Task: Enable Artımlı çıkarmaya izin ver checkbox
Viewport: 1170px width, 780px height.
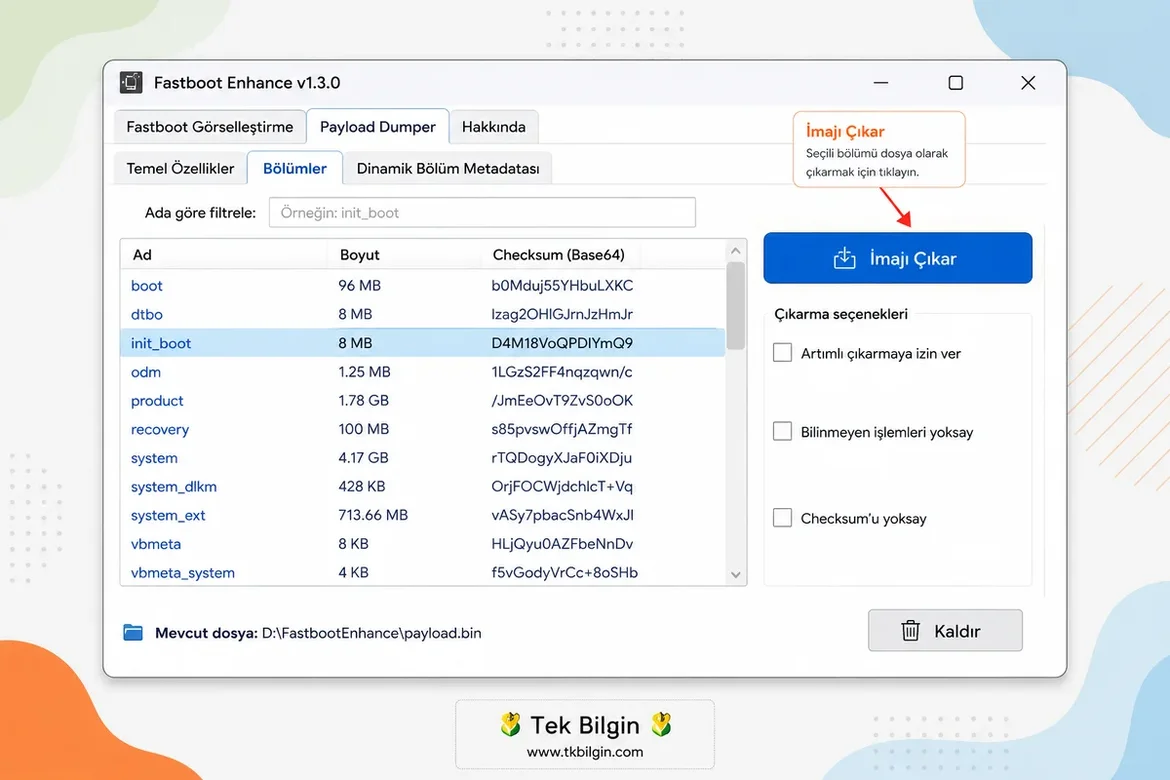Action: pyautogui.click(x=782, y=352)
